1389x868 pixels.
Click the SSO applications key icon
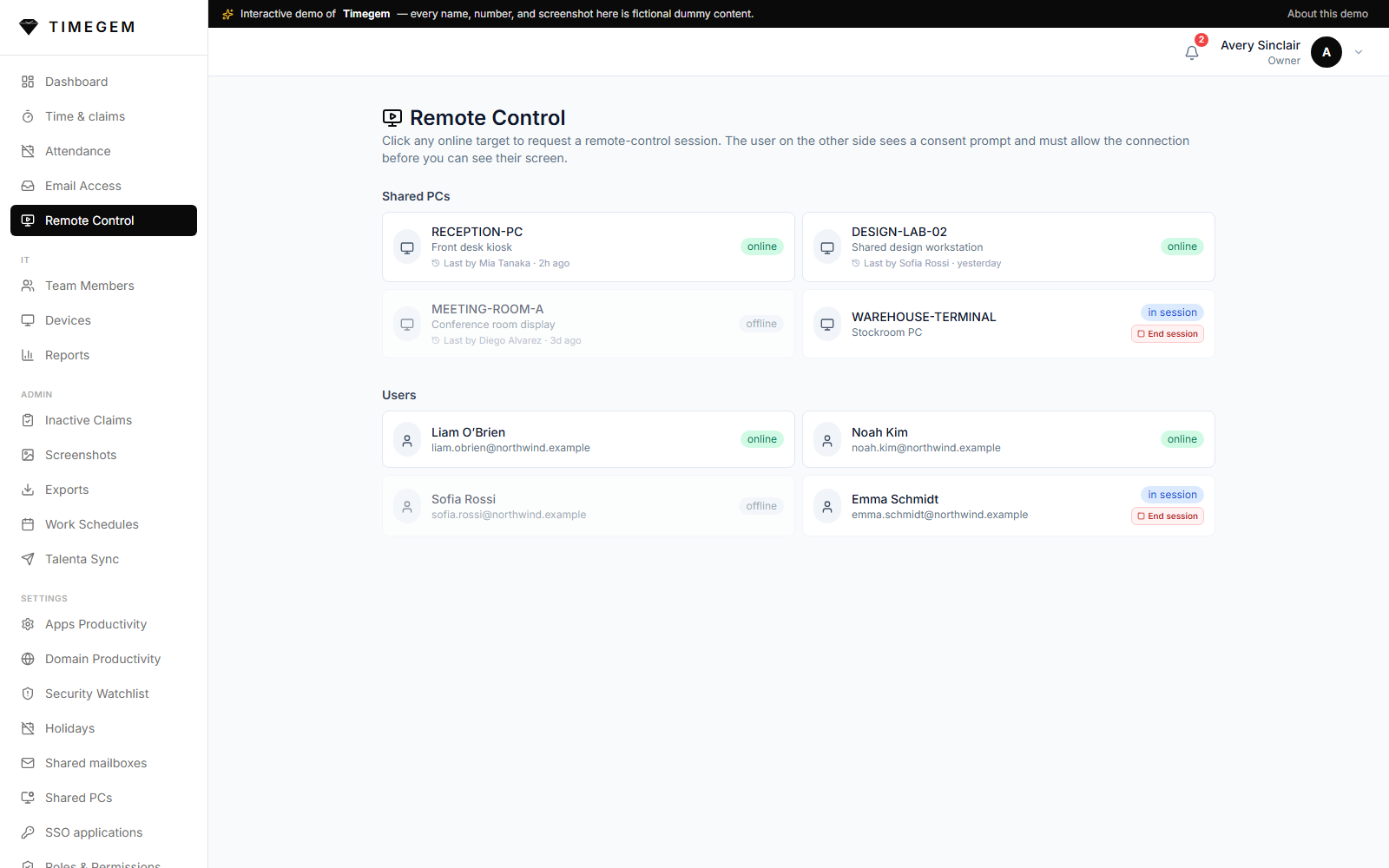coord(28,832)
